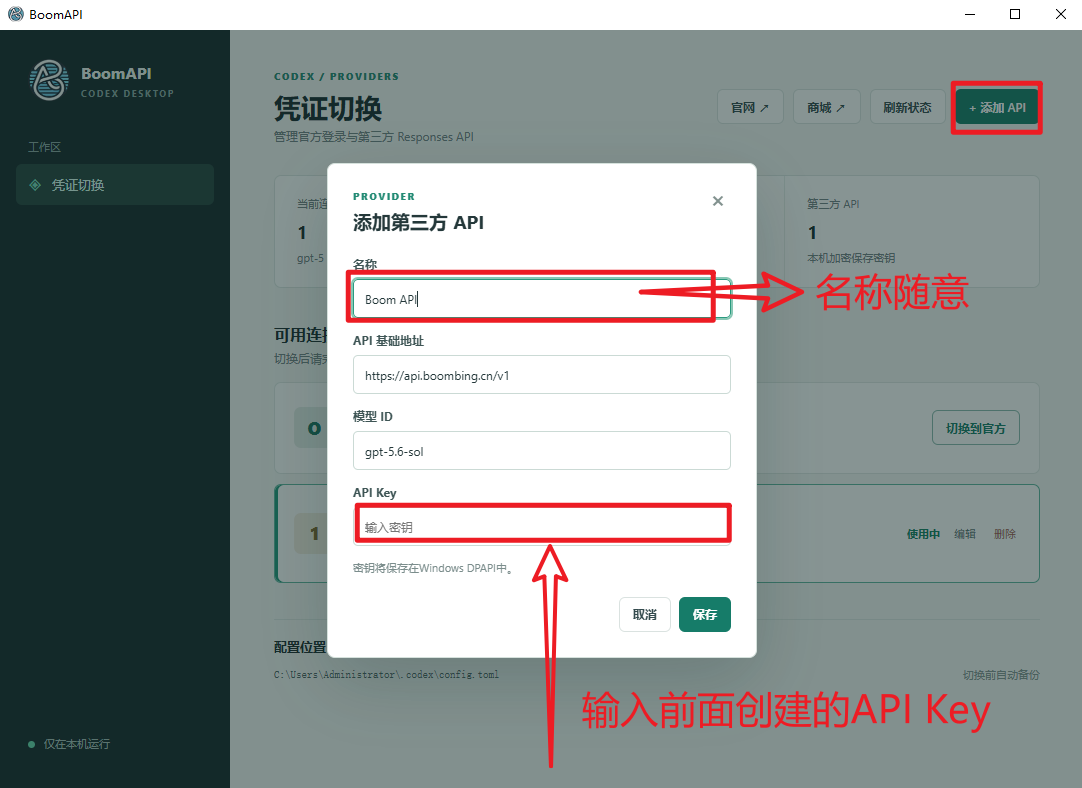Click the 删除 link on connection row
Screen dimensions: 1082x788
click(1005, 534)
